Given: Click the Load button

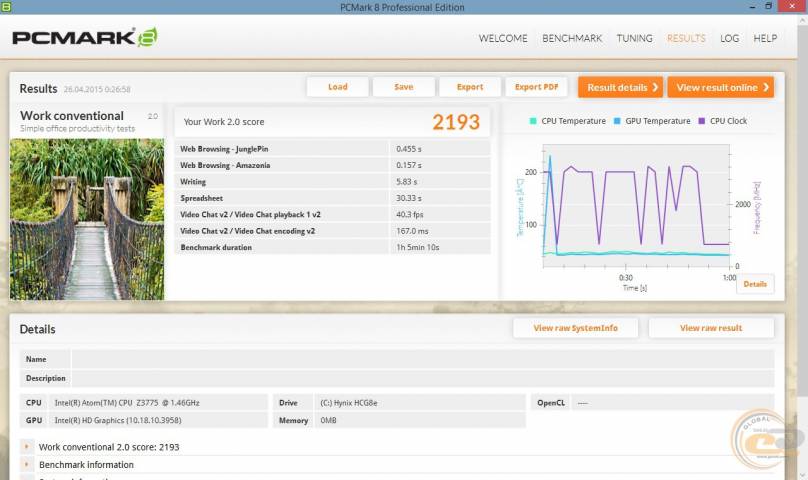Looking at the screenshot, I should [x=338, y=87].
